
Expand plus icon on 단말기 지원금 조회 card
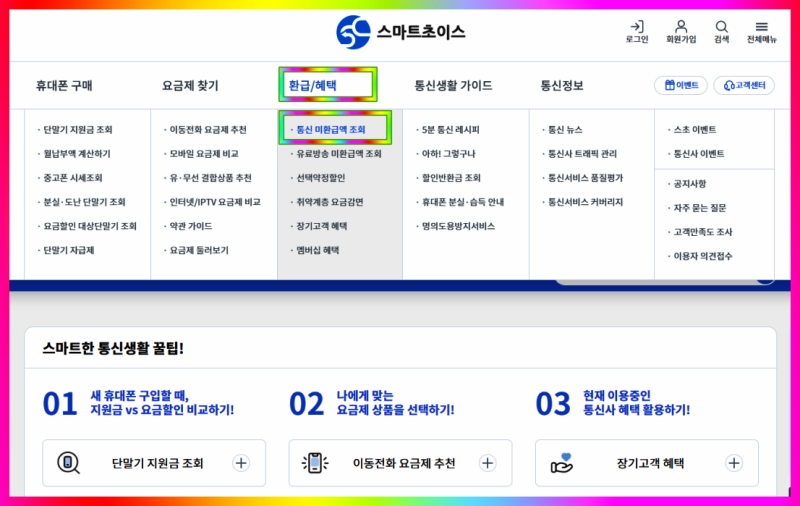(x=241, y=463)
